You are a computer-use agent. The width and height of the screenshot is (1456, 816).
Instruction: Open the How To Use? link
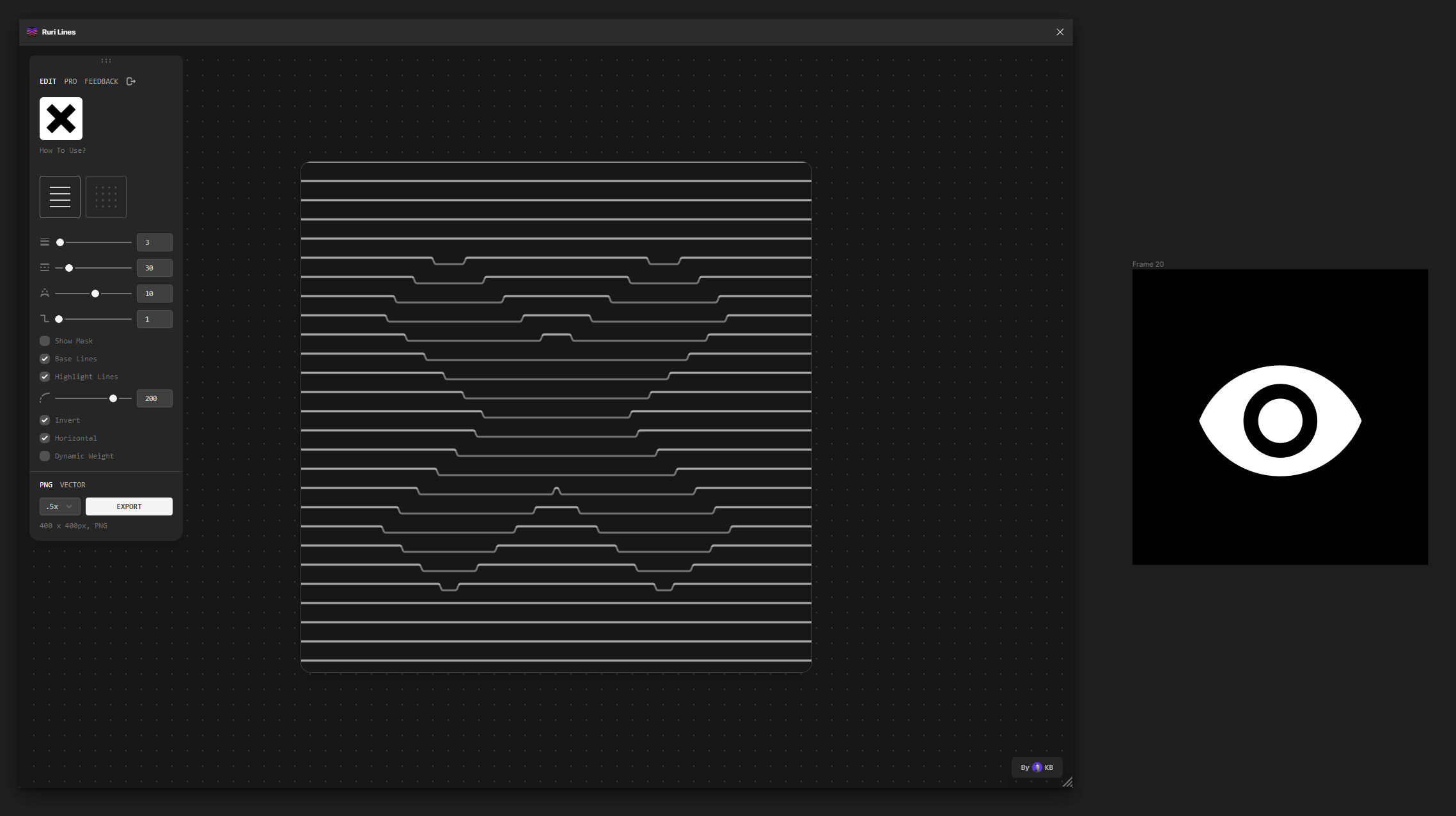pyautogui.click(x=63, y=150)
